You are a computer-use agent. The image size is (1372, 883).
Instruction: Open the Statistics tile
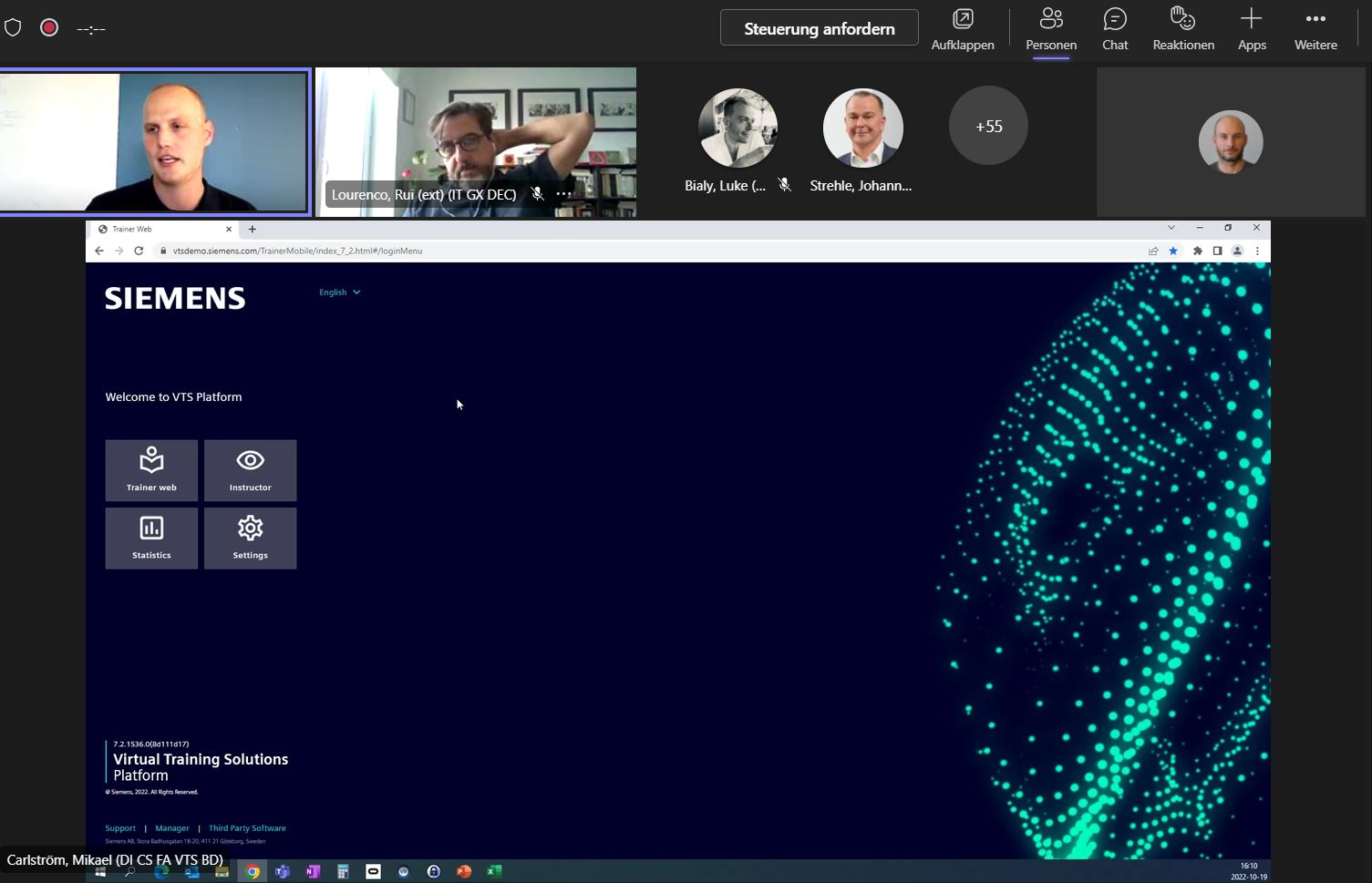(x=151, y=538)
